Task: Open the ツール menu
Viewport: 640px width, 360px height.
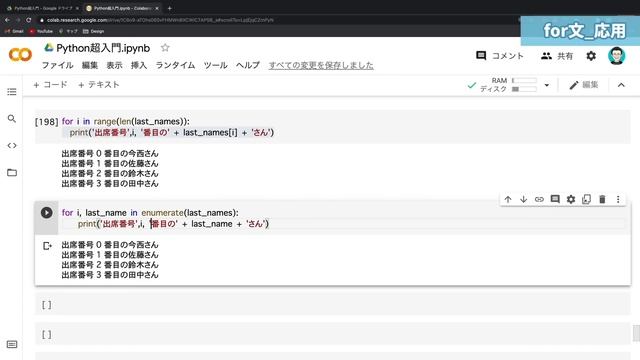Action: coord(216,65)
